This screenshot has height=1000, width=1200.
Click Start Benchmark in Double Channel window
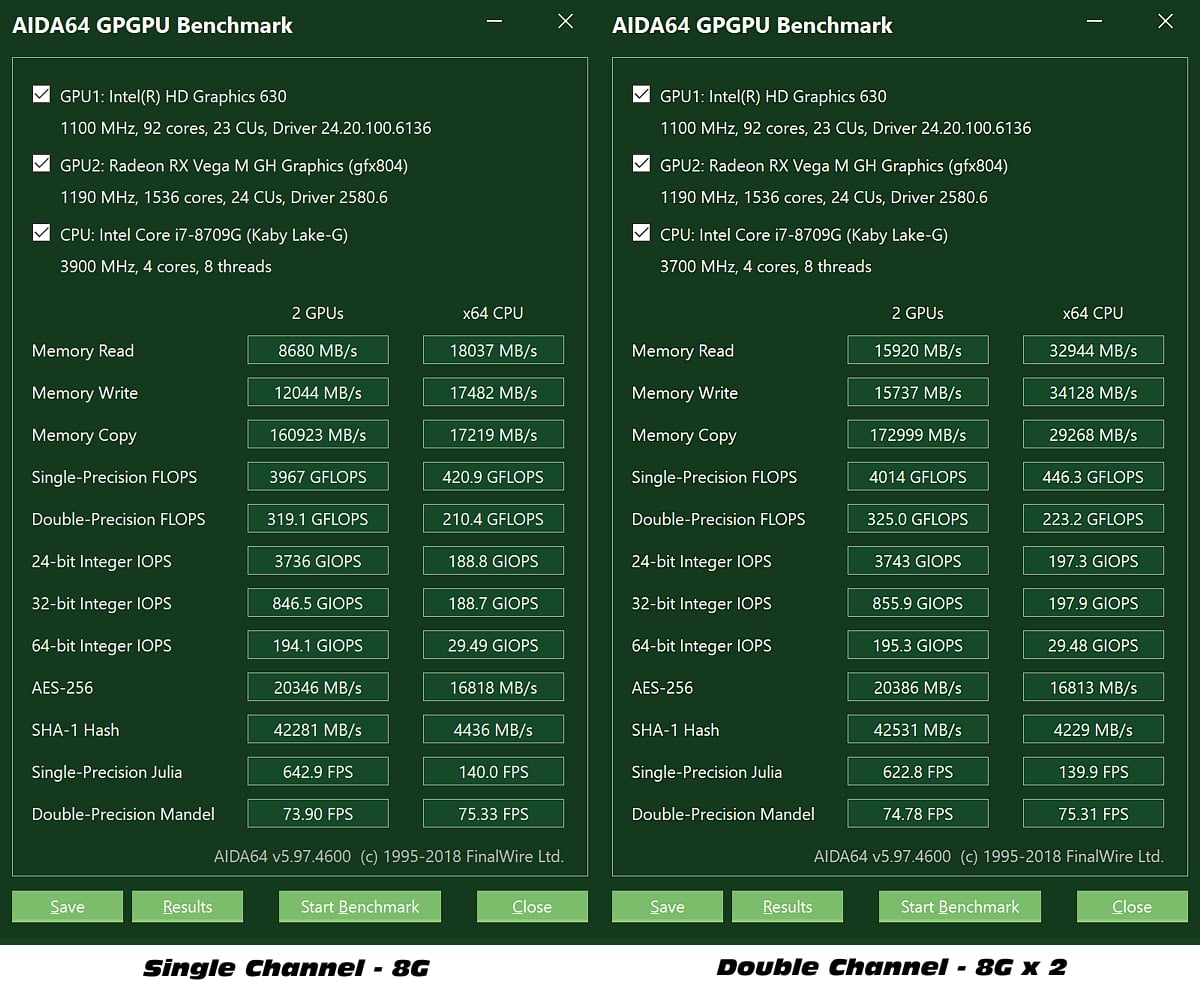[960, 906]
